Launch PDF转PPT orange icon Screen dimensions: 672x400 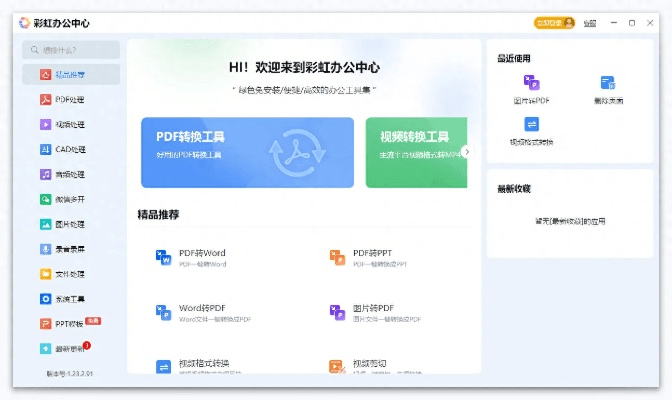click(x=337, y=257)
